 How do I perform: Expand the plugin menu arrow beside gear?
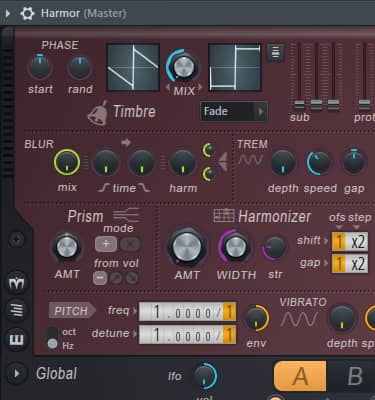pos(8,14)
